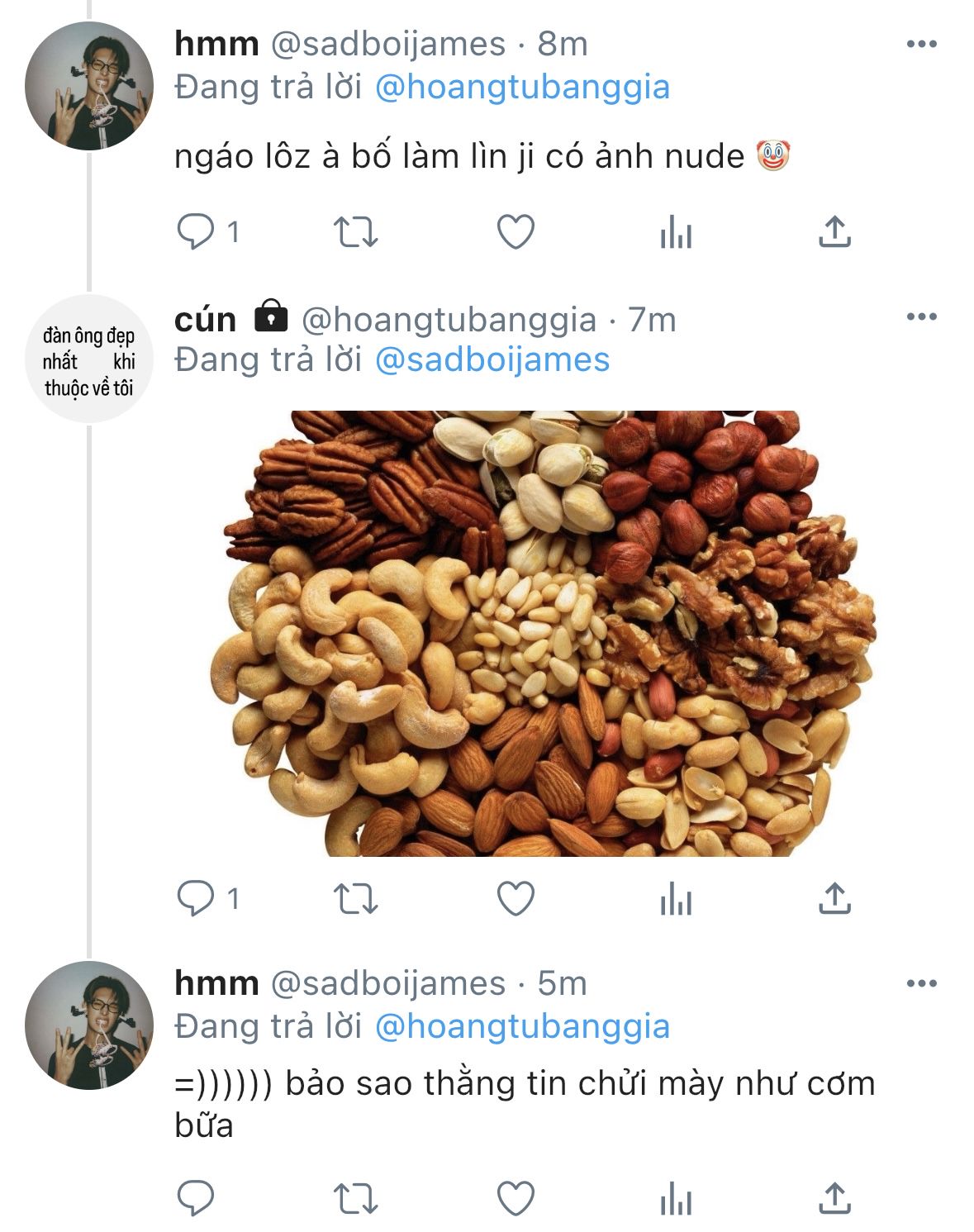Reply to cún's nuts photo tweet
This screenshot has width=974, height=1232.
[197, 898]
